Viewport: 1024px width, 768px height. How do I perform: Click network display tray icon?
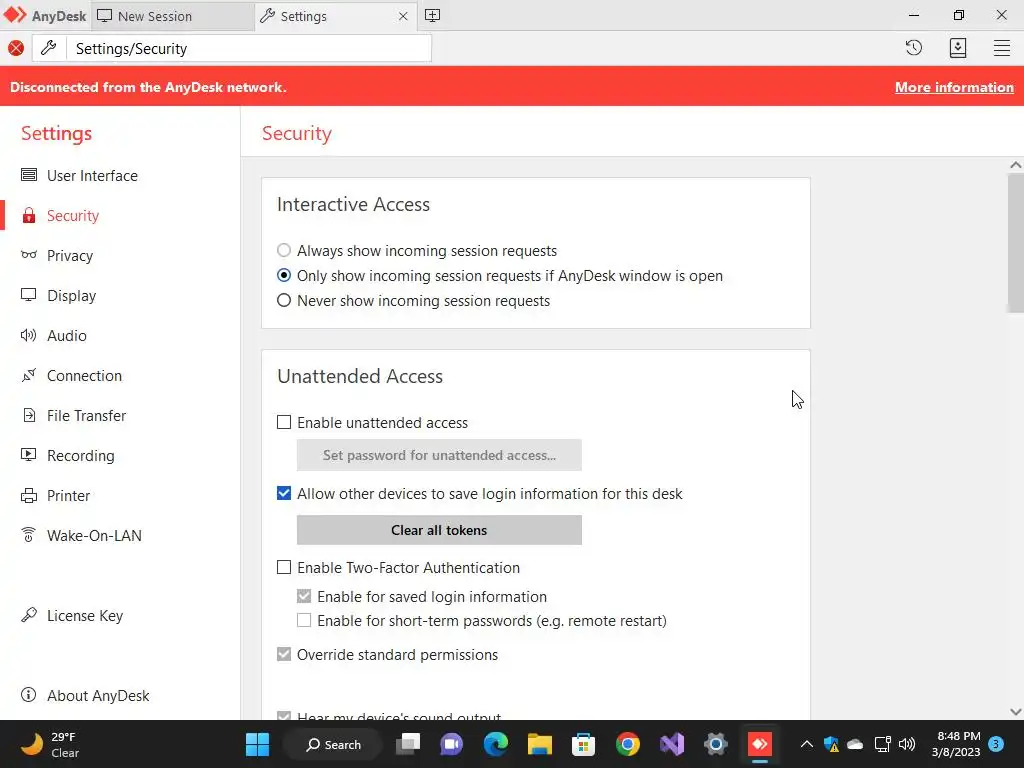pos(882,744)
